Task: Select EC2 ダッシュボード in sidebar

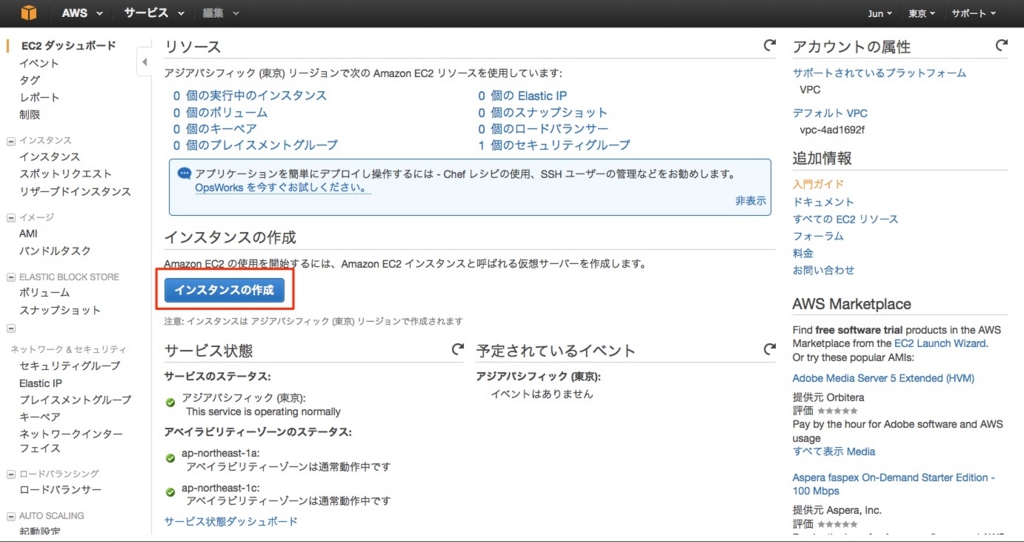Action: 69,46
